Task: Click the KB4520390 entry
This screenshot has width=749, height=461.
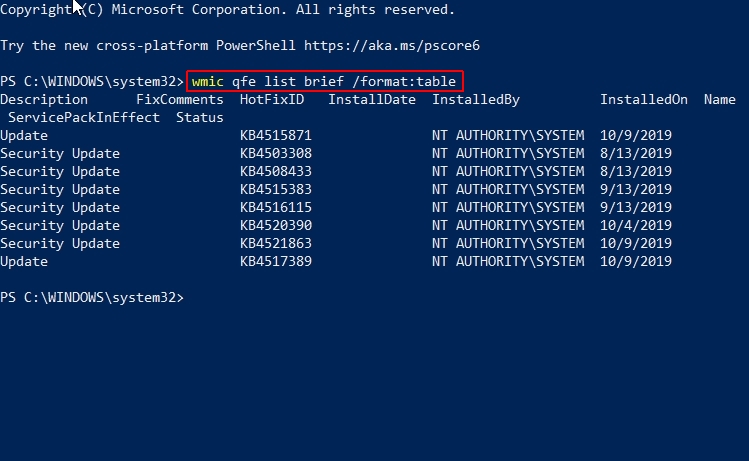Action: click(x=276, y=225)
